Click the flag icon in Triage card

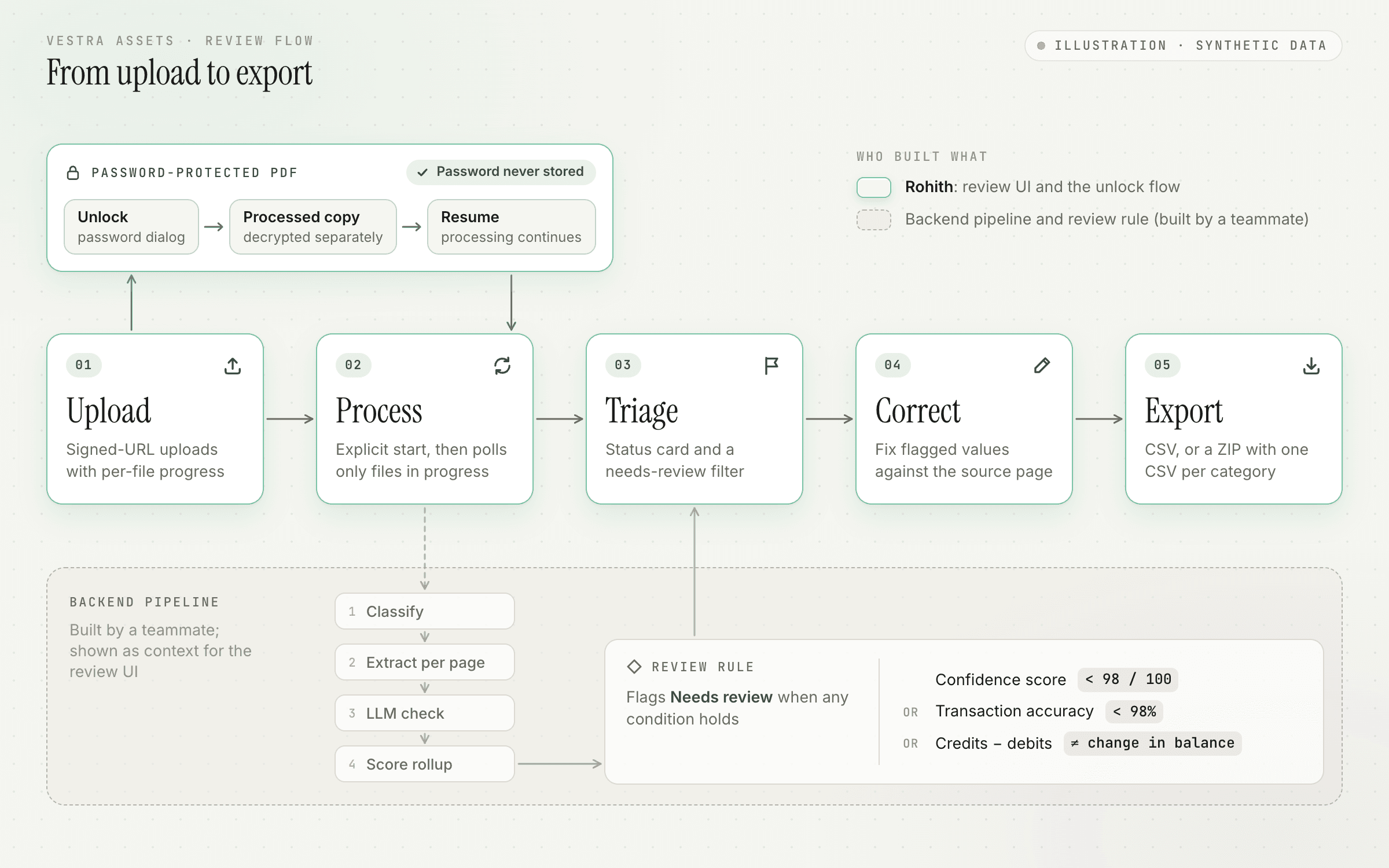click(x=771, y=366)
